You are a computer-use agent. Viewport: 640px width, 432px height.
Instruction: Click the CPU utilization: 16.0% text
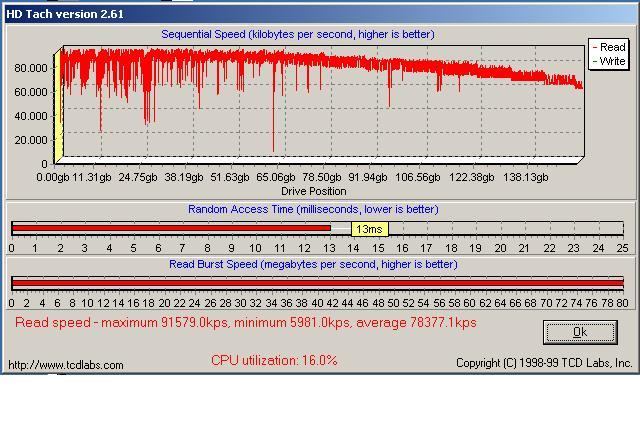(x=274, y=361)
